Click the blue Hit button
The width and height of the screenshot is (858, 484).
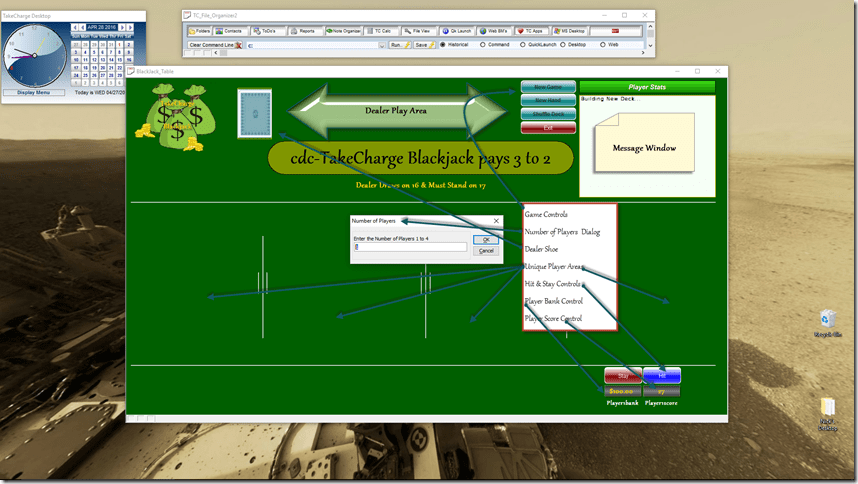coord(662,376)
